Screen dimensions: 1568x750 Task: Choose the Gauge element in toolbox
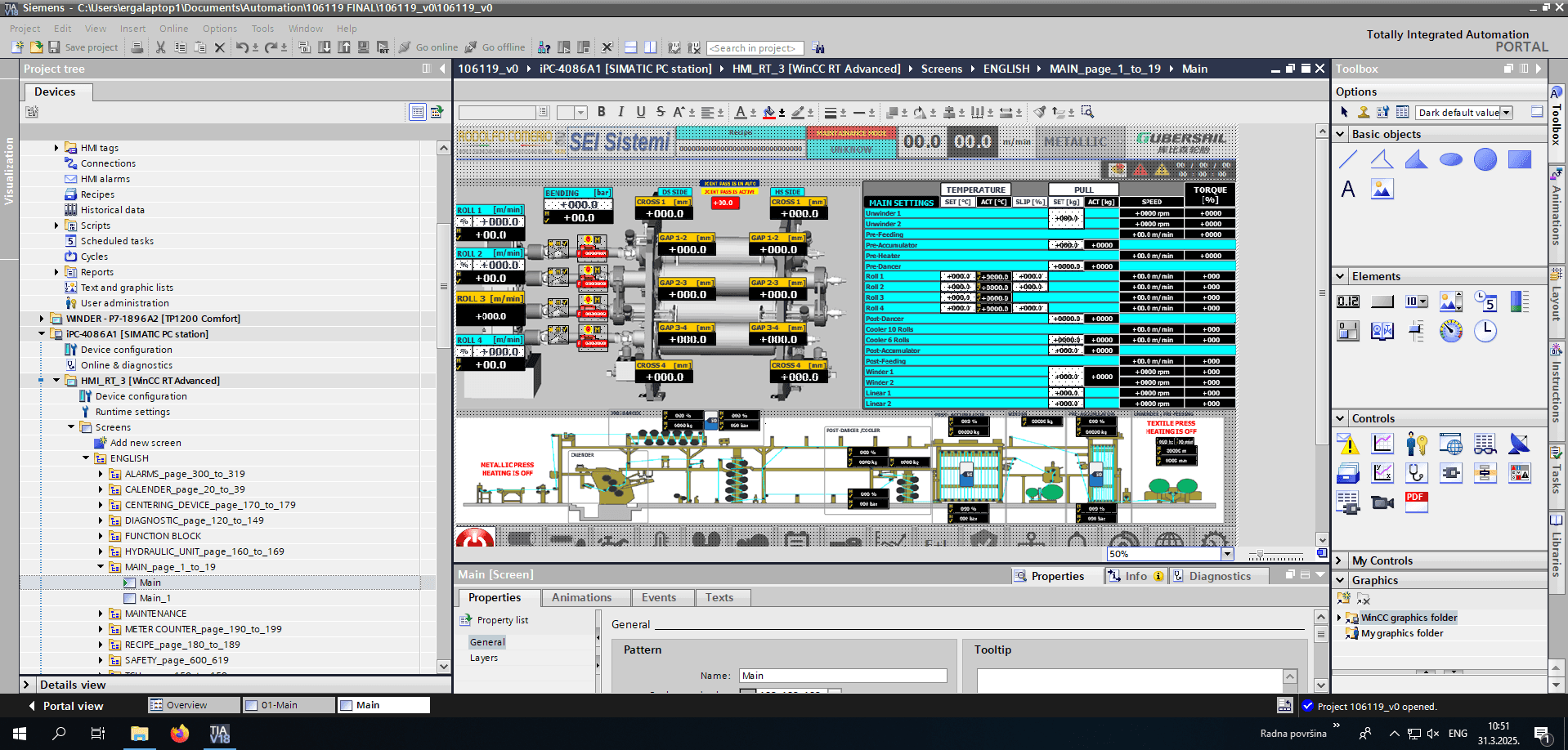[1451, 331]
